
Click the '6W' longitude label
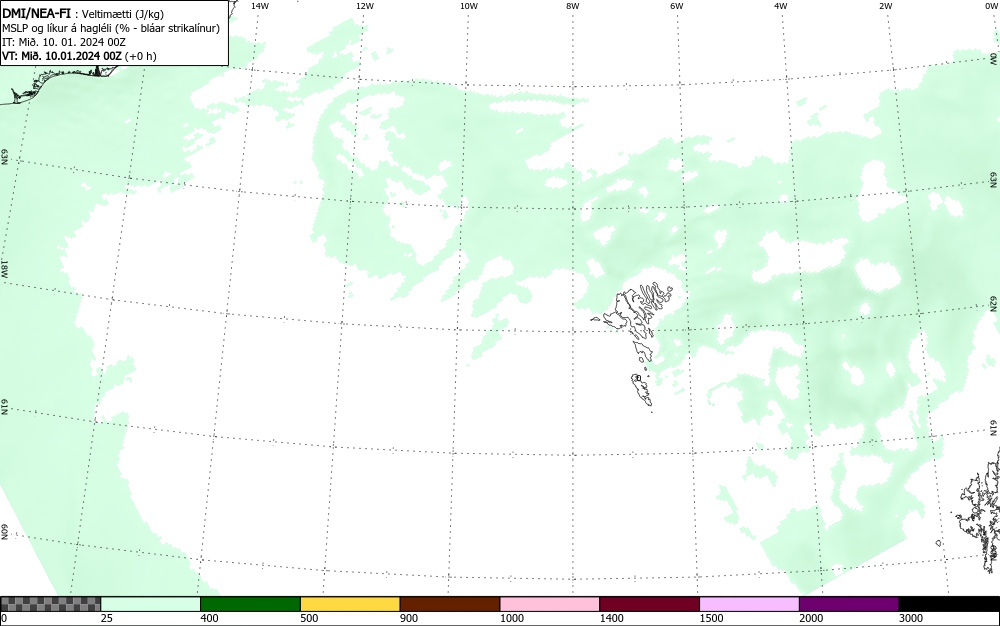click(x=677, y=6)
